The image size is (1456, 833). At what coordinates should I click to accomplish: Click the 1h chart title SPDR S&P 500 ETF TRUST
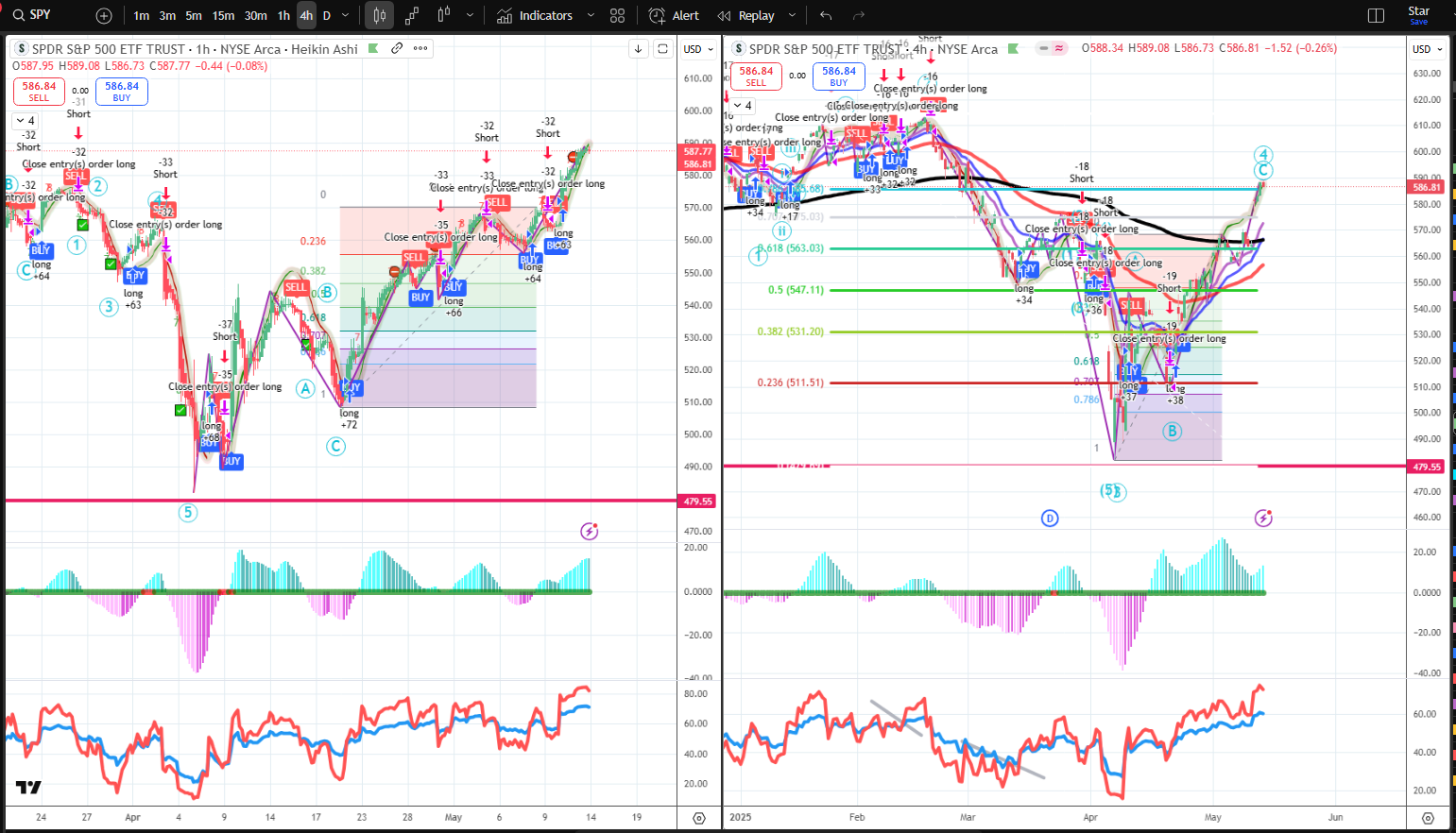pos(109,49)
